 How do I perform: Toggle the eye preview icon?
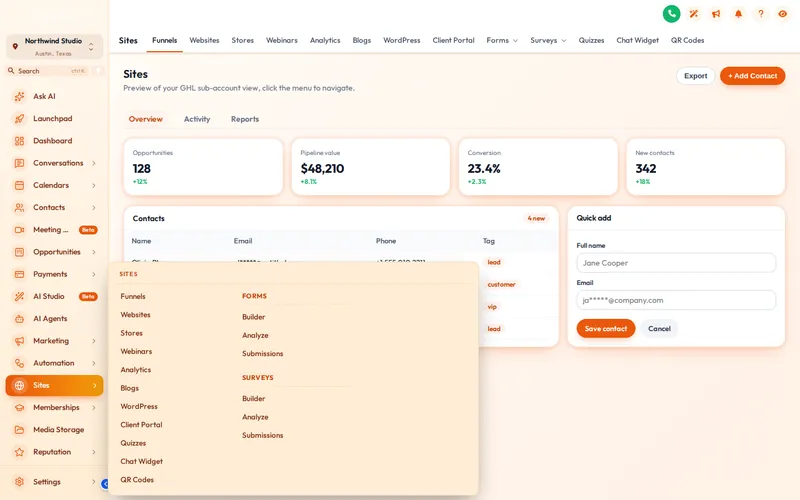[x=783, y=14]
